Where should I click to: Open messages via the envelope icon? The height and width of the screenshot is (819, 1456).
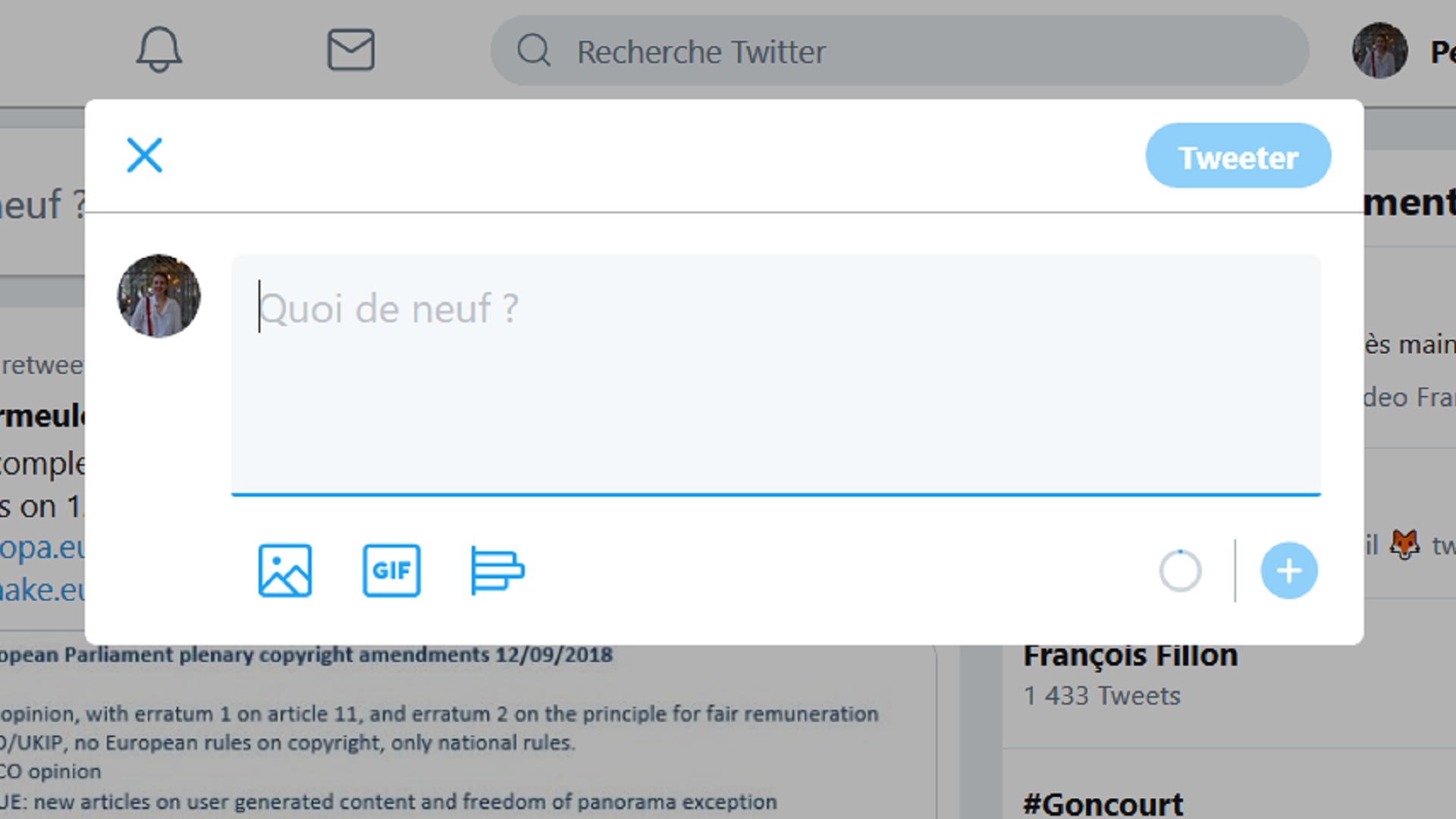(350, 50)
